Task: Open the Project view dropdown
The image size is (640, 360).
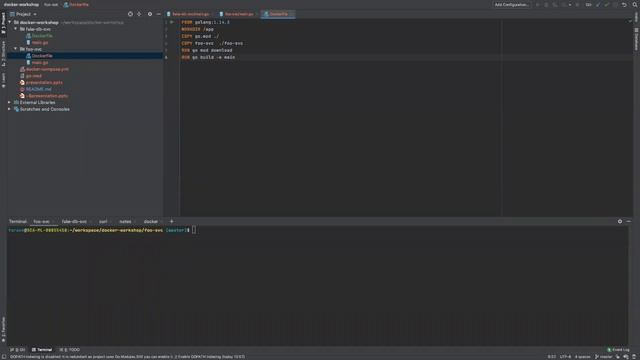Action: [23, 14]
